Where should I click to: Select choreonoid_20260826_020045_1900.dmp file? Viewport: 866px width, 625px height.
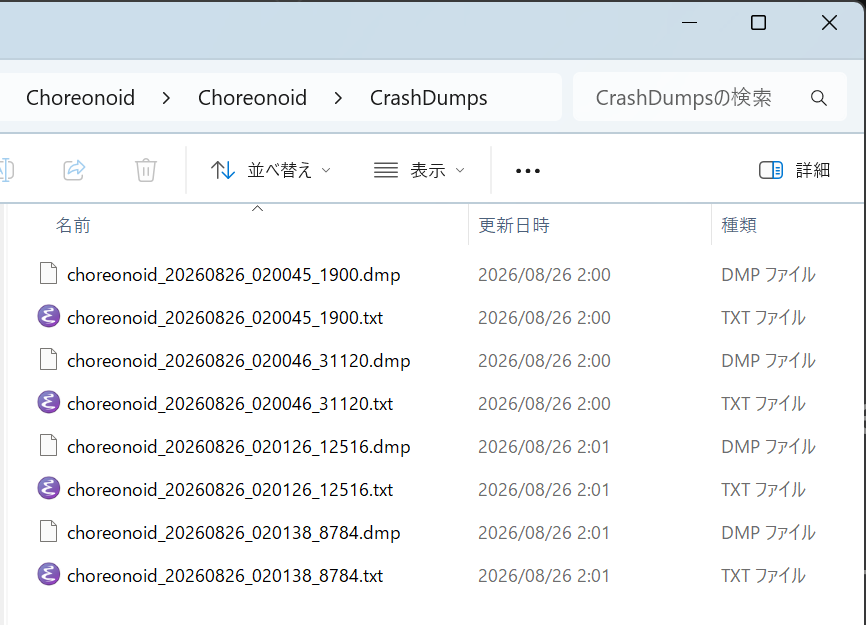coord(234,274)
